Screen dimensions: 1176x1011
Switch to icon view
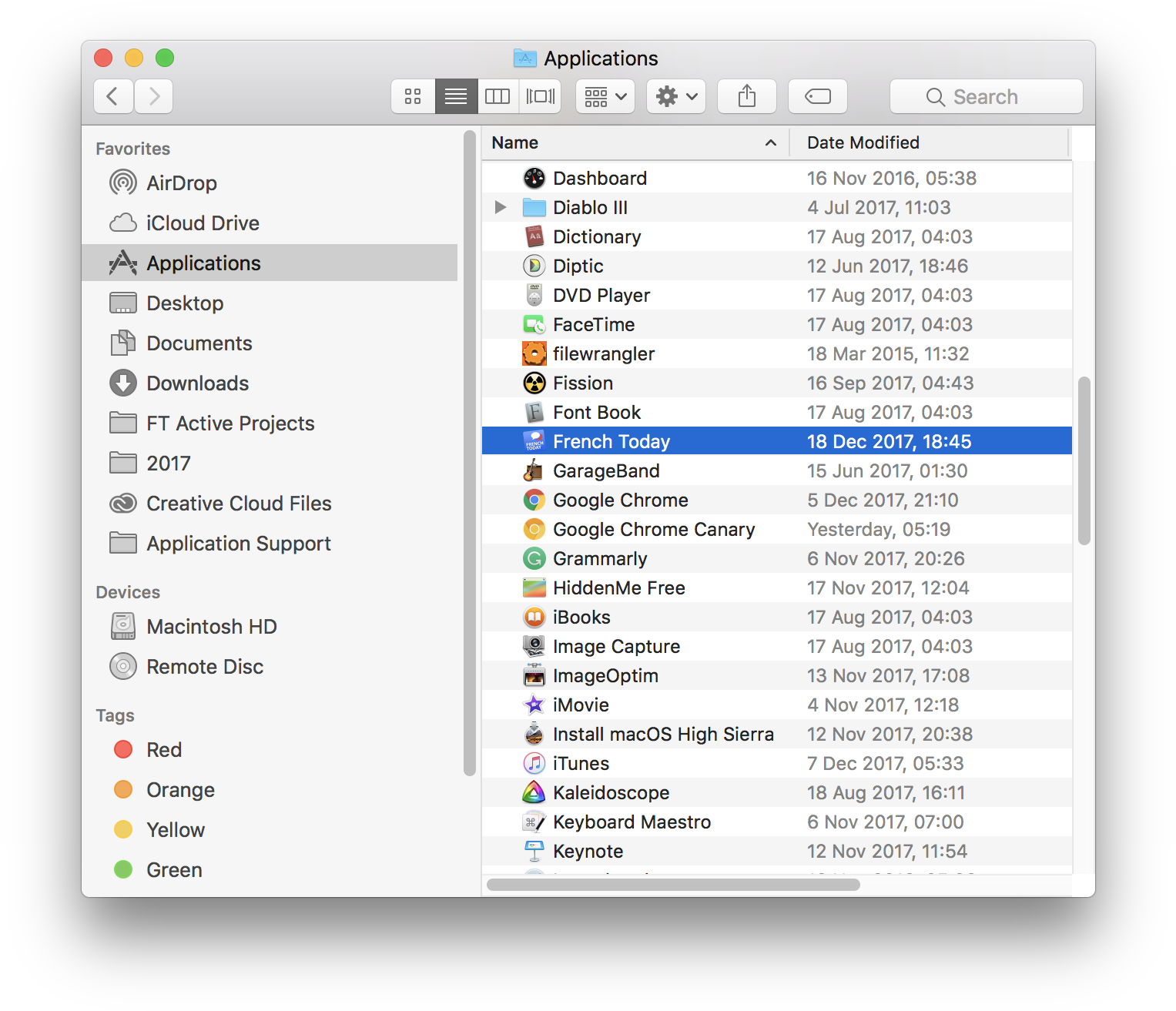pyautogui.click(x=413, y=96)
